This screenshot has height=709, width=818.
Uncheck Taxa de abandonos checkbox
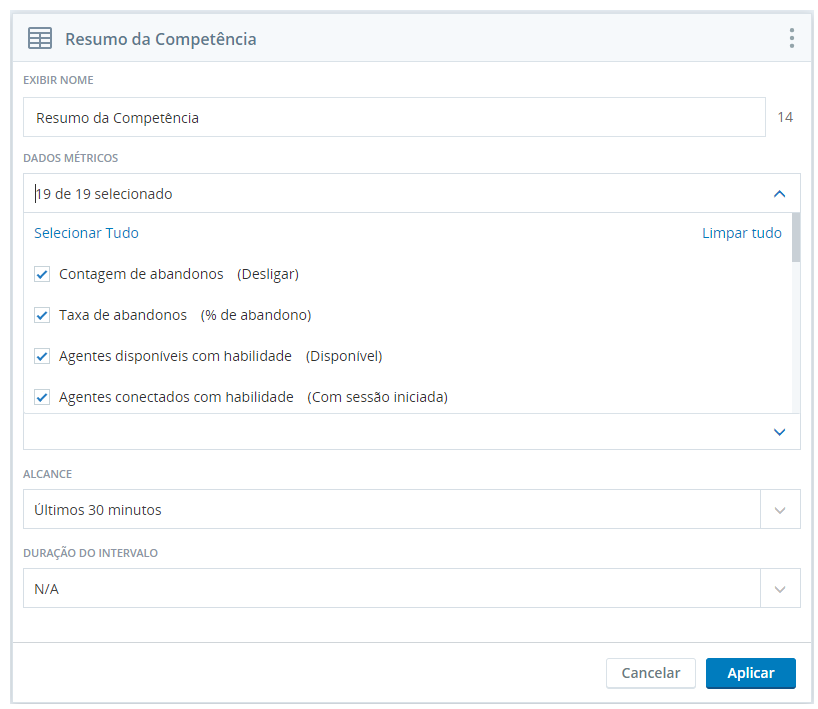coord(42,315)
